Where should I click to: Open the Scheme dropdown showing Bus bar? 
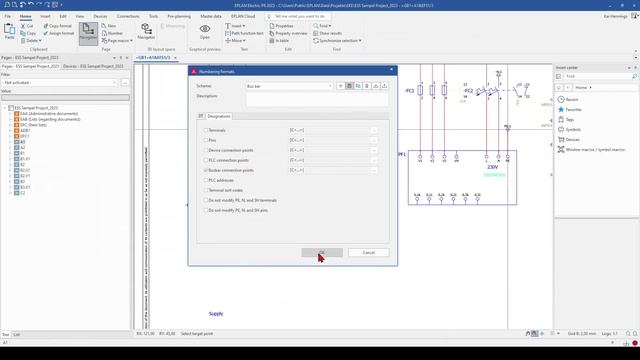(x=289, y=86)
